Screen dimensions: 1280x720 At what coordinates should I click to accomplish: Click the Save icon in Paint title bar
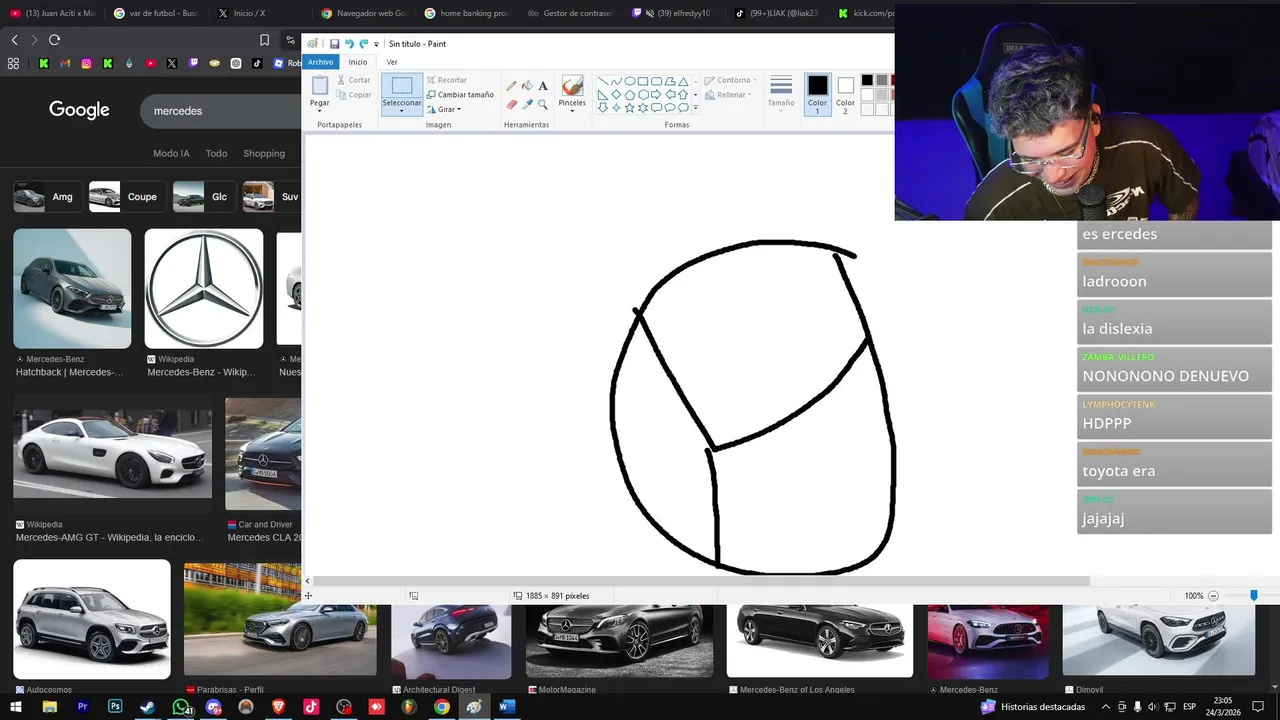click(x=334, y=44)
